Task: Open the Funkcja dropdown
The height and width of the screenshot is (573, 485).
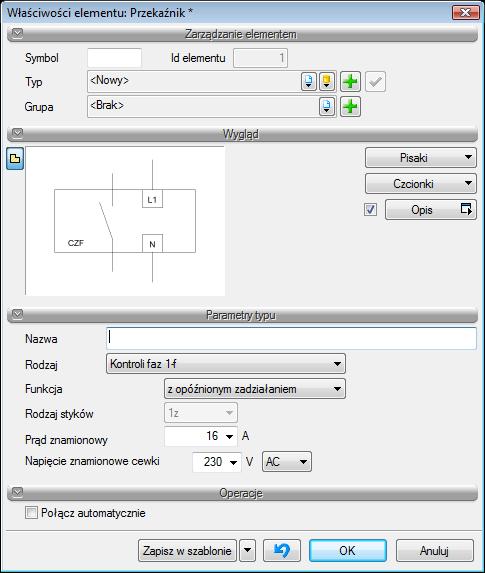Action: [x=254, y=389]
